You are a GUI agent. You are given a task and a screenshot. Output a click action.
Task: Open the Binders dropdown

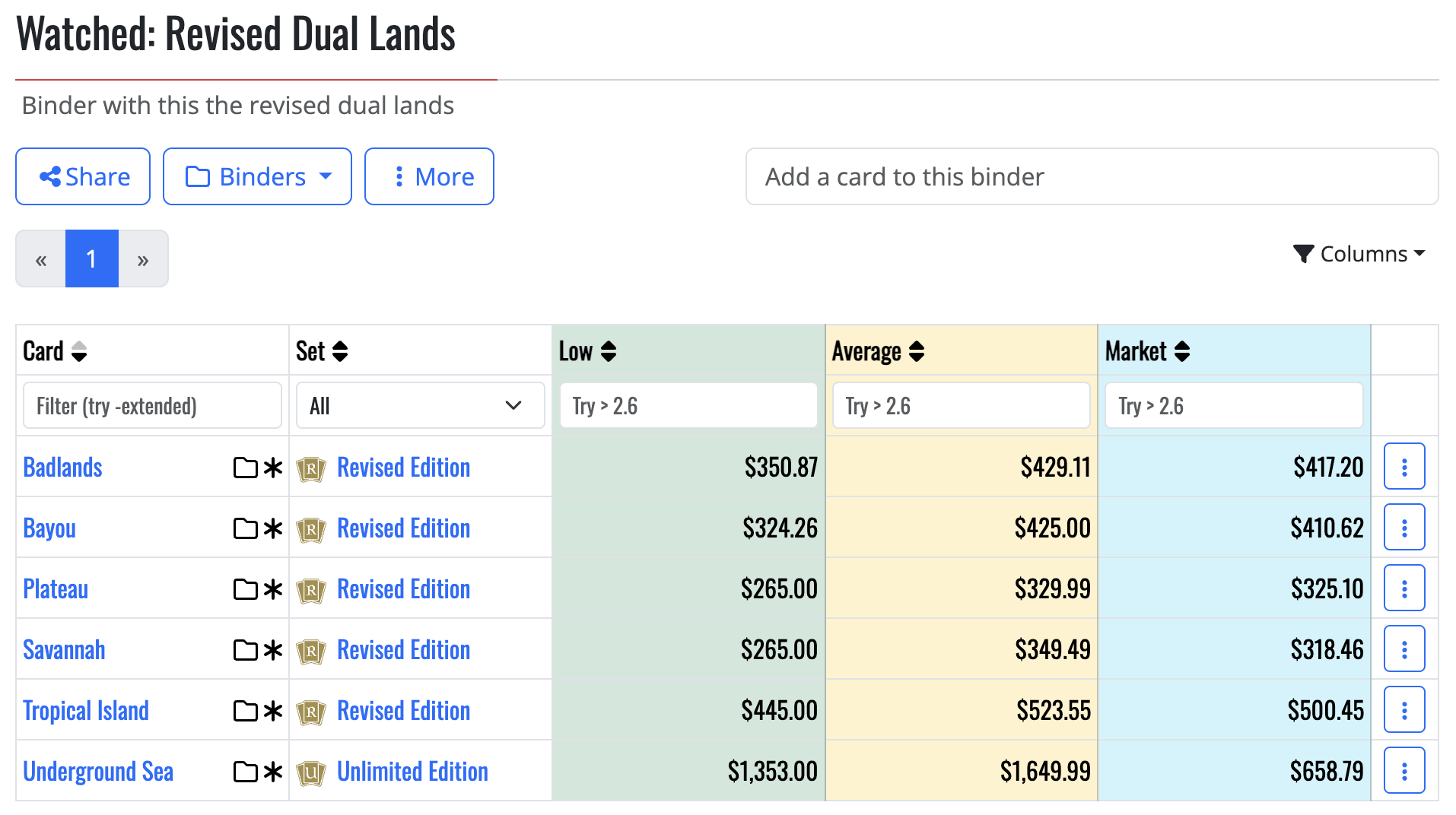pyautogui.click(x=256, y=176)
